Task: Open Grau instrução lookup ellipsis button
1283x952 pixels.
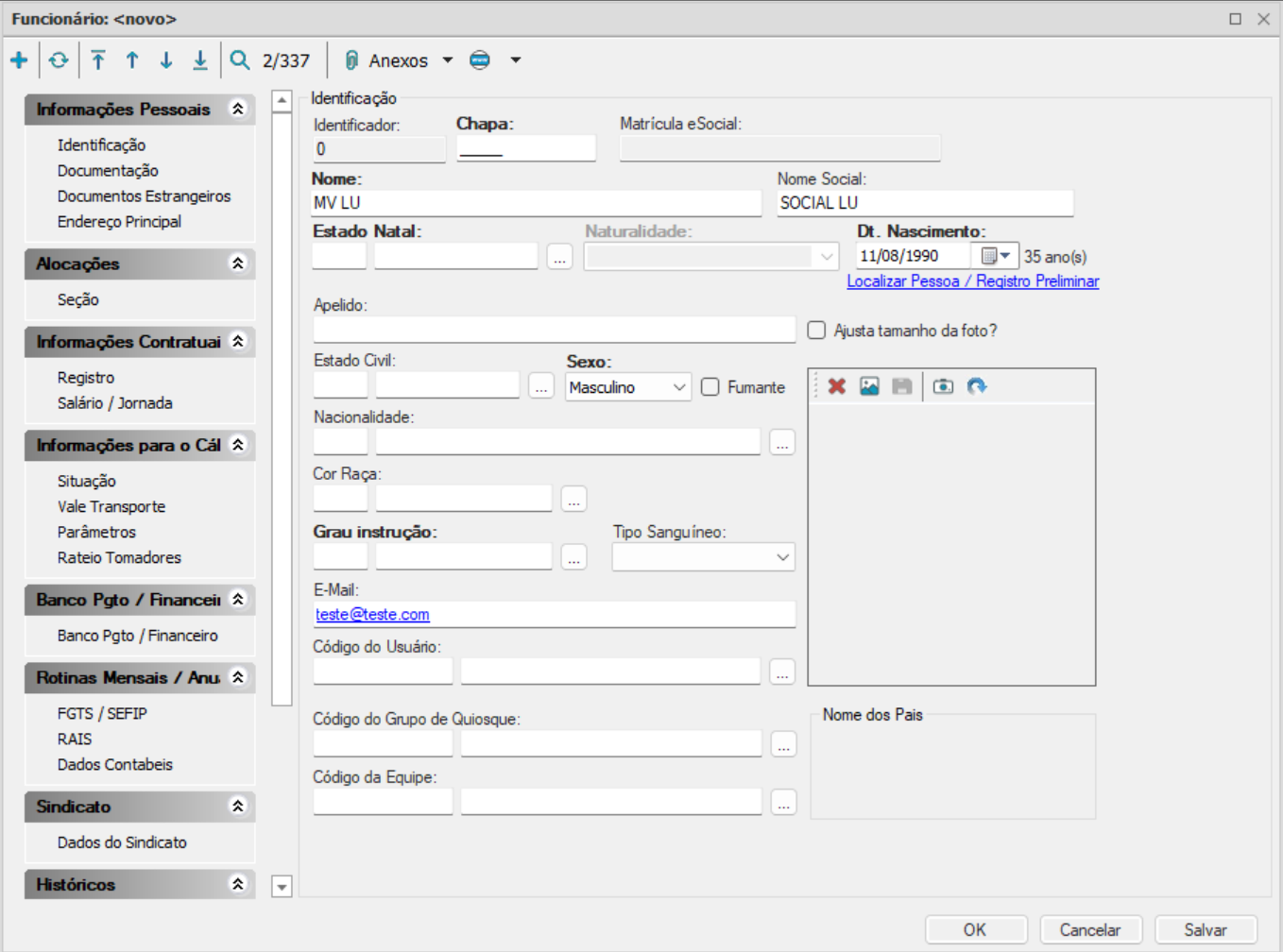Action: tap(573, 557)
